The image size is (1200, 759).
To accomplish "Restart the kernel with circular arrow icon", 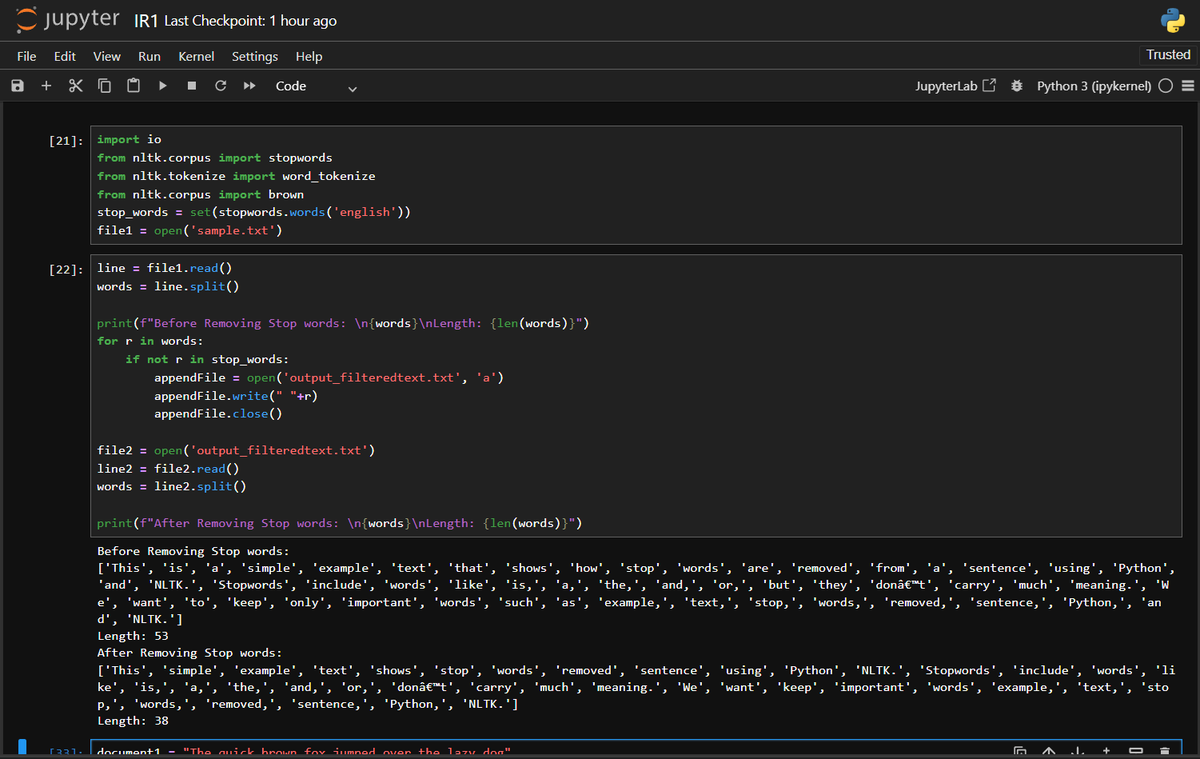I will [220, 86].
